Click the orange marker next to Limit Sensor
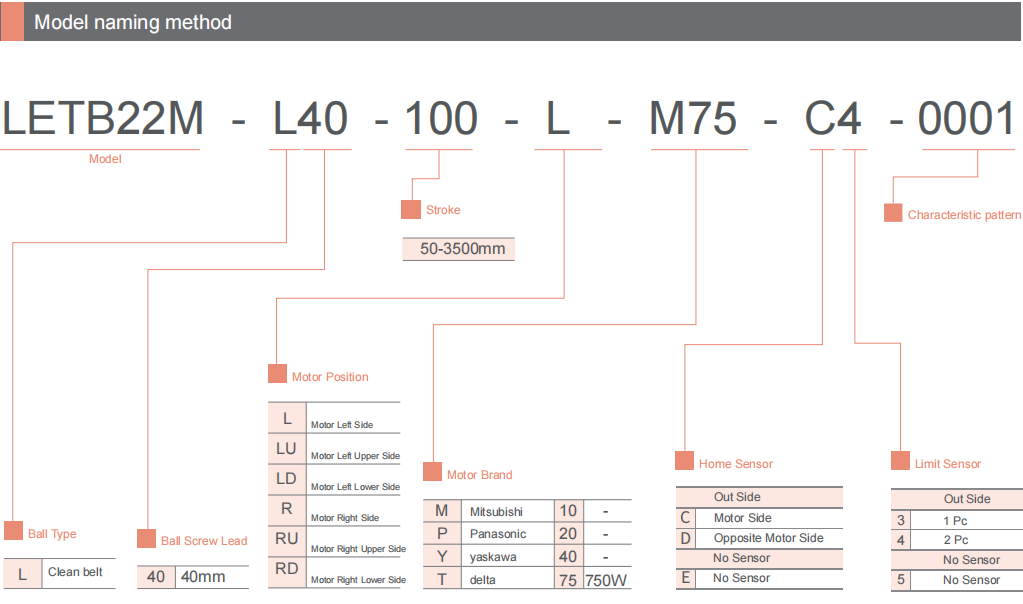The height and width of the screenshot is (604, 1023). click(900, 462)
